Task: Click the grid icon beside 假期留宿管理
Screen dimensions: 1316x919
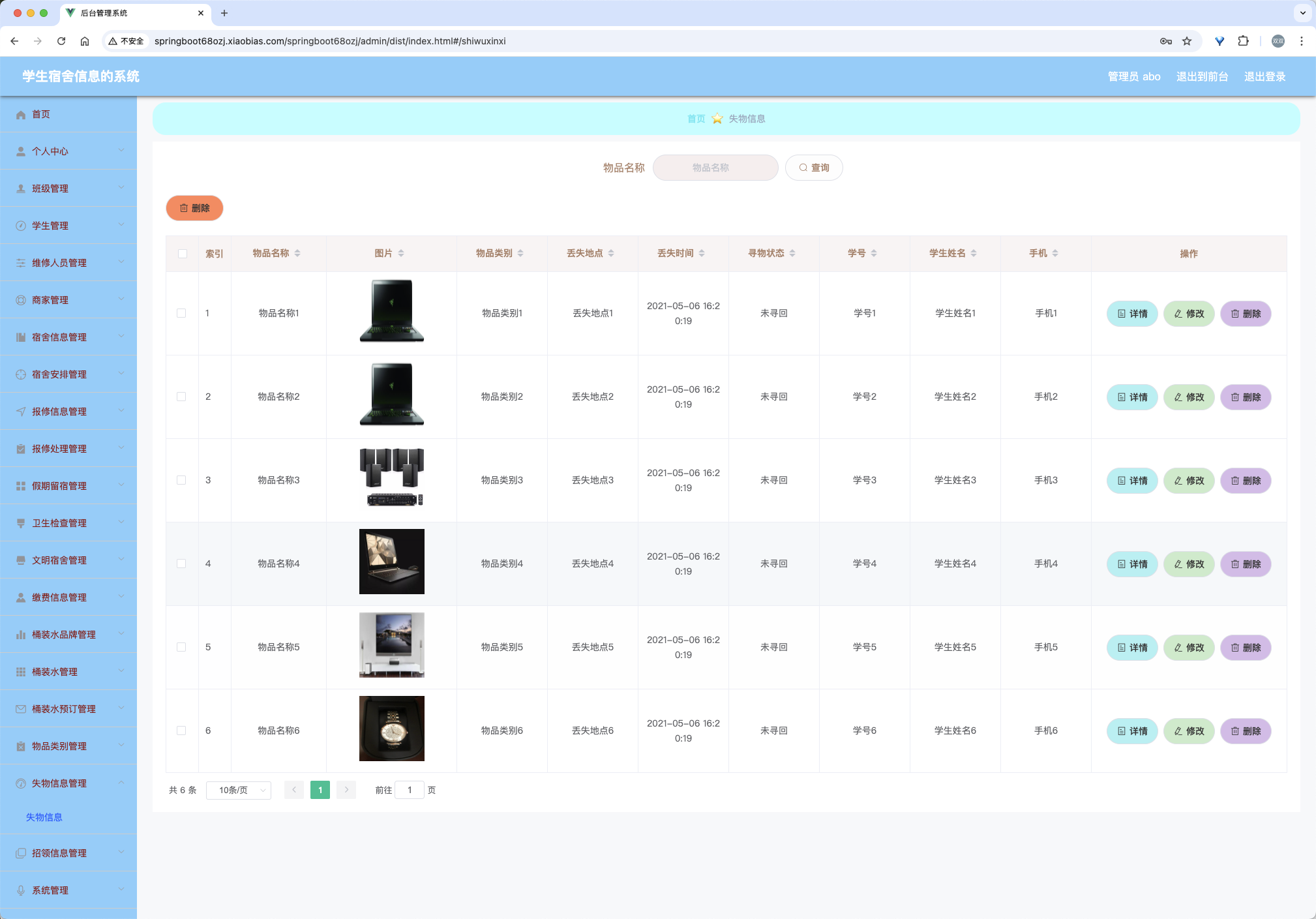Action: click(21, 486)
